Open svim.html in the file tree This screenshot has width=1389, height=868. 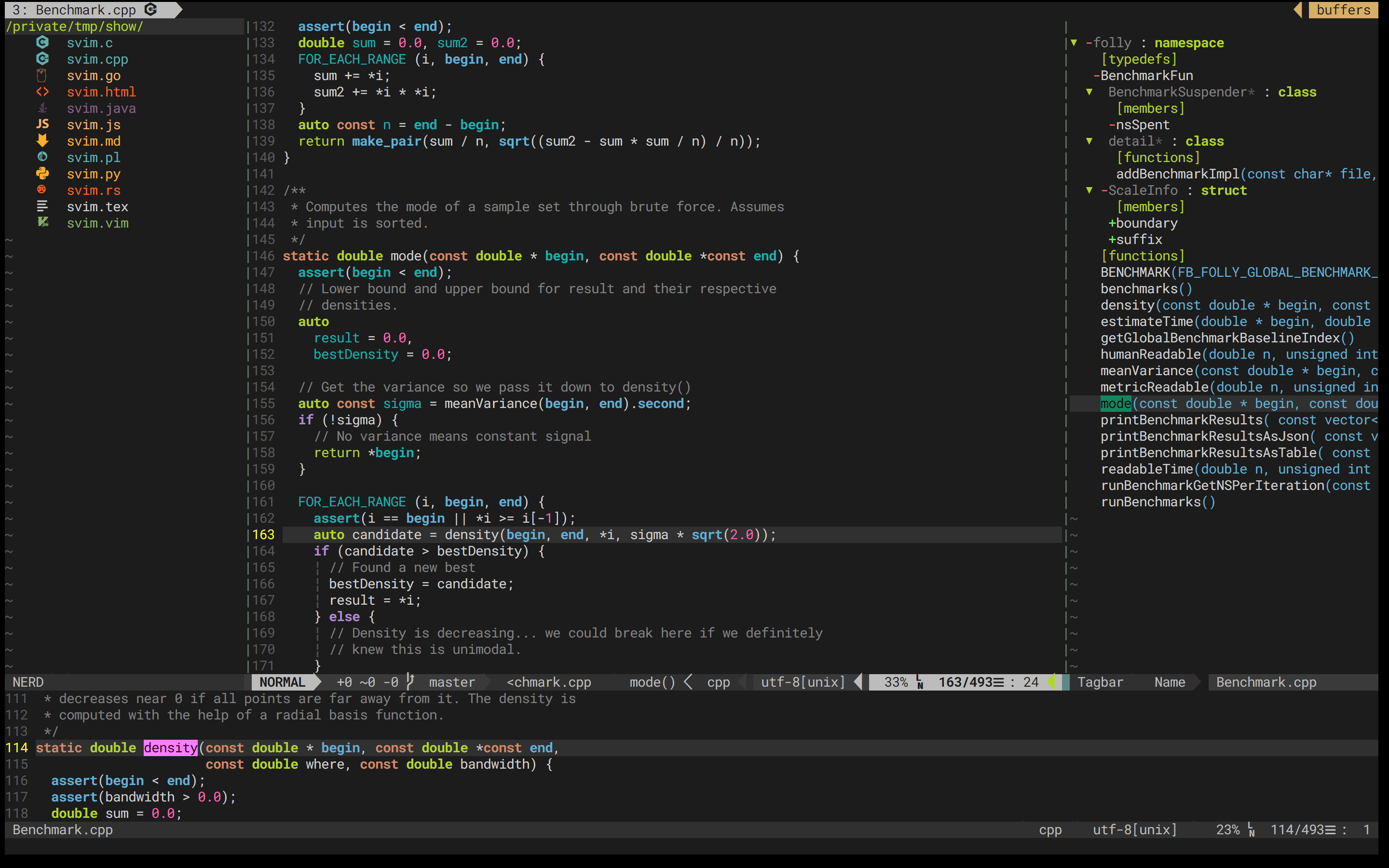[x=101, y=92]
